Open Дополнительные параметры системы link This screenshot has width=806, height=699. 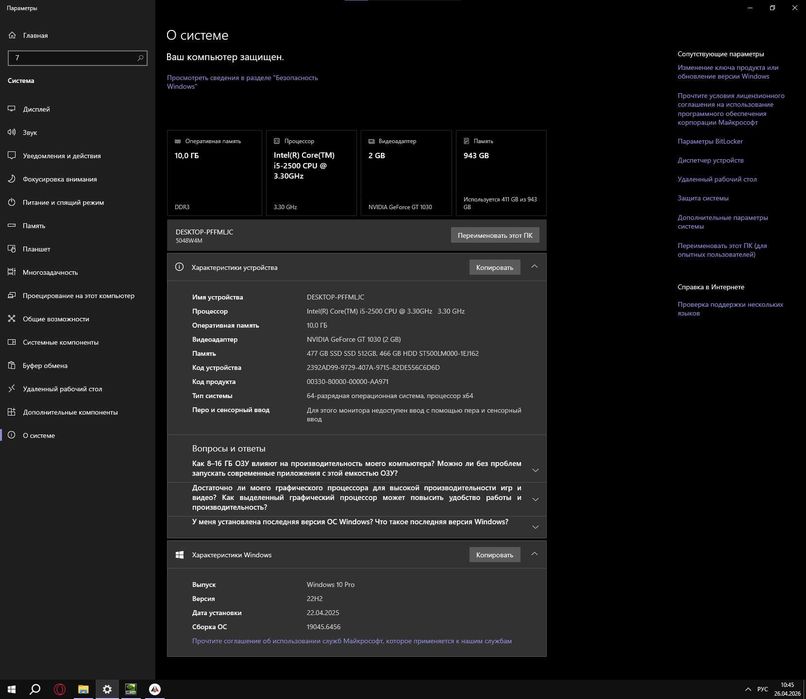723,222
